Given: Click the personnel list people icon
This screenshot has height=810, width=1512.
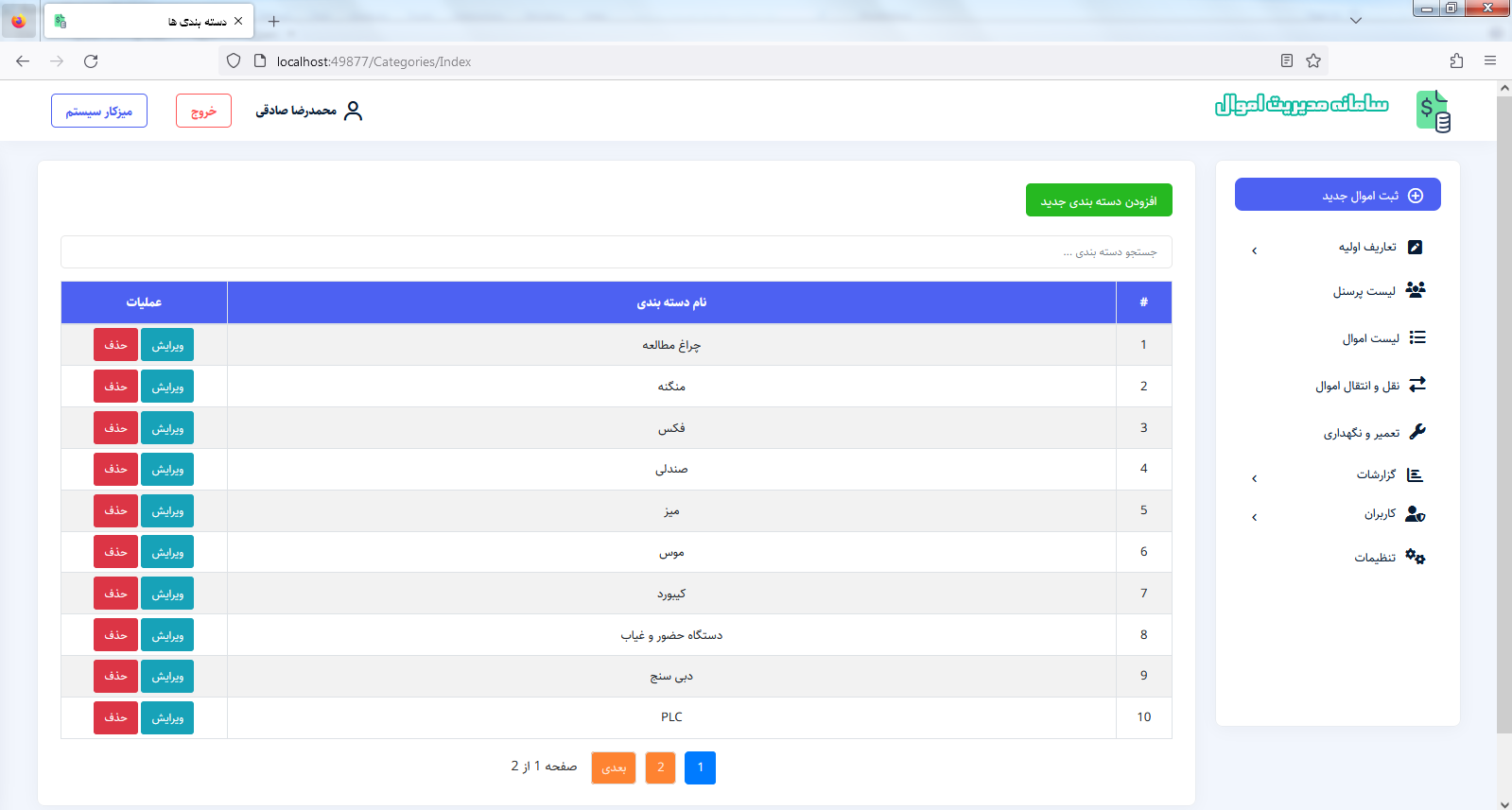Looking at the screenshot, I should point(1416,290).
